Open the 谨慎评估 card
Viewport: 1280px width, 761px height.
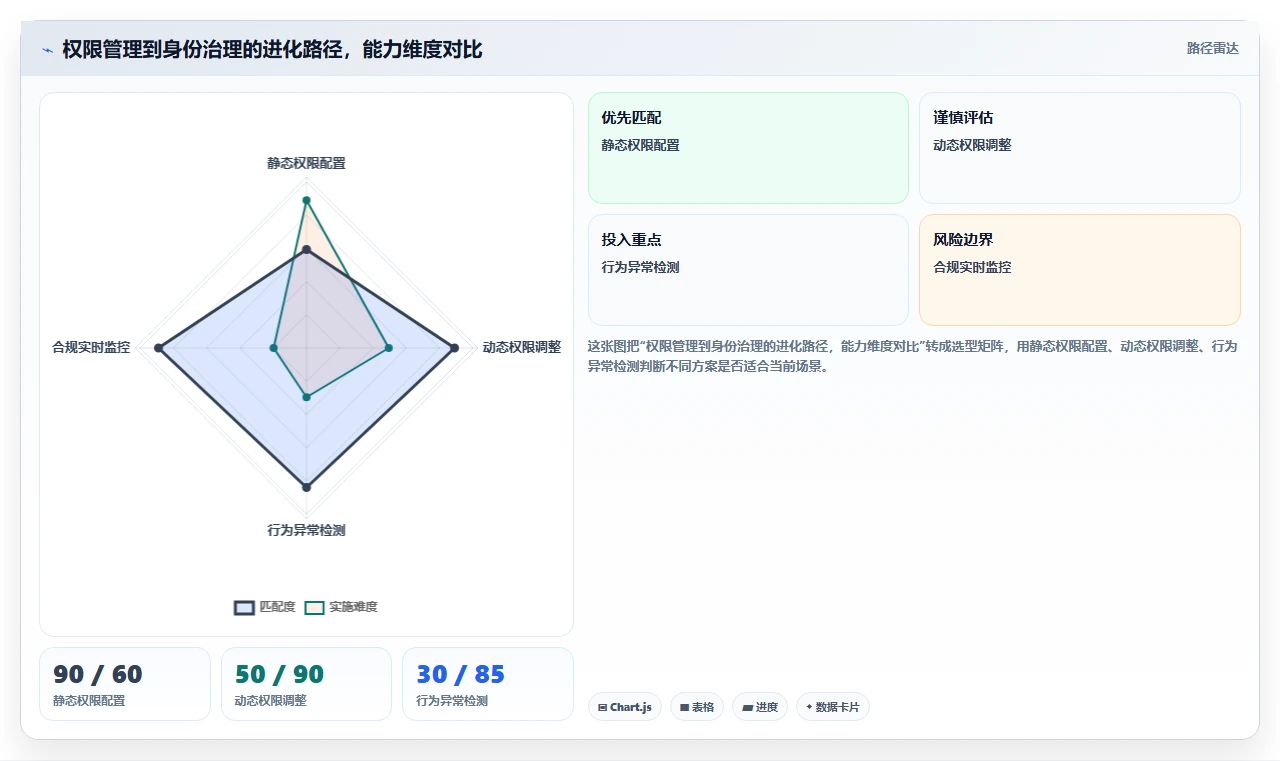[x=1080, y=148]
